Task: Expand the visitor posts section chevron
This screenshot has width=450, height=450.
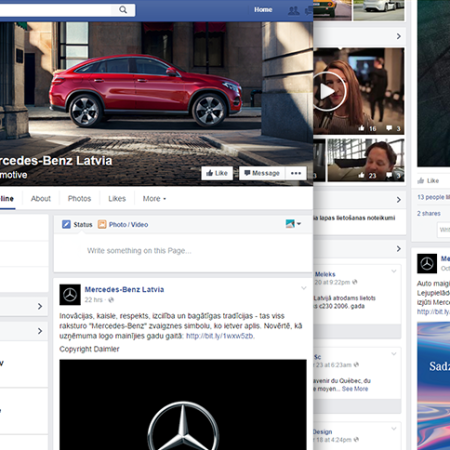Action: point(399,248)
